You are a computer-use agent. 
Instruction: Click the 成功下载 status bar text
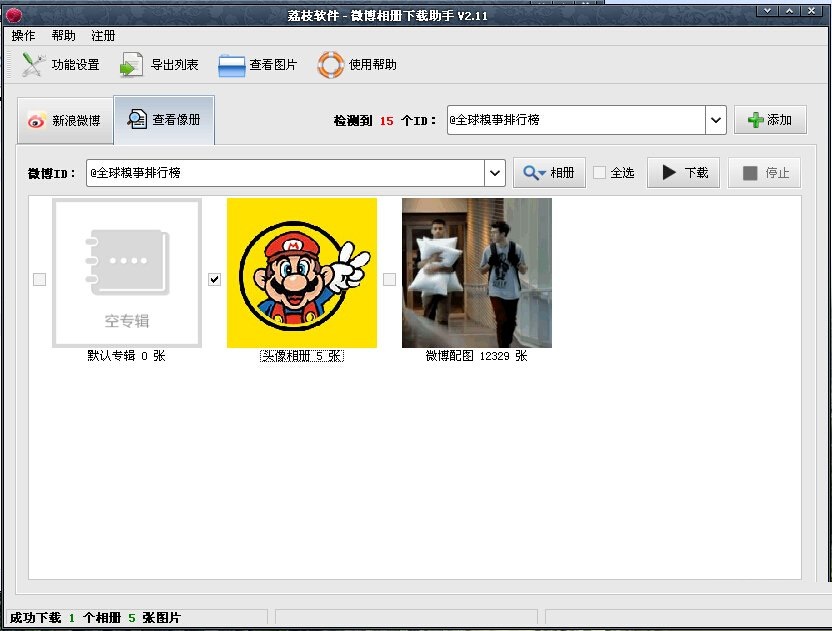pyautogui.click(x=96, y=618)
